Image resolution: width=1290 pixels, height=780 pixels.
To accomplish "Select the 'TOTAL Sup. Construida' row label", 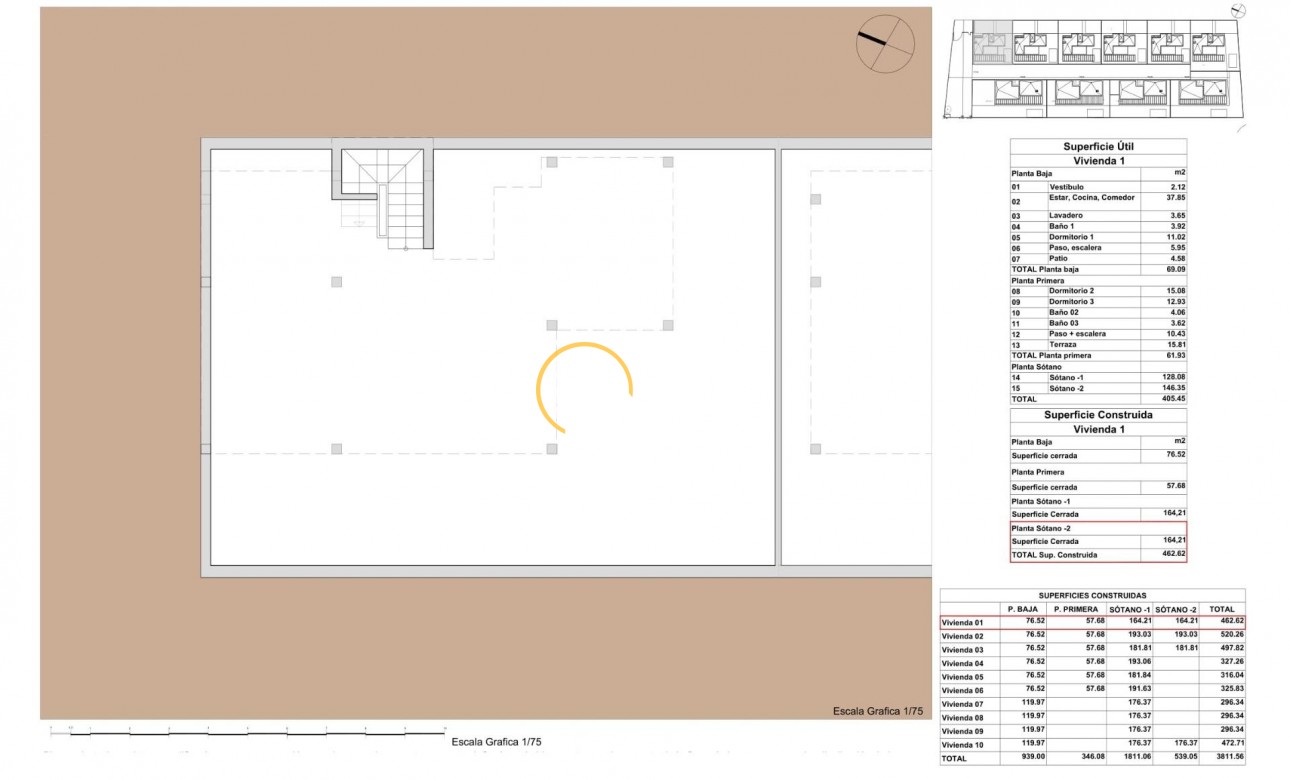I will coord(1054,555).
